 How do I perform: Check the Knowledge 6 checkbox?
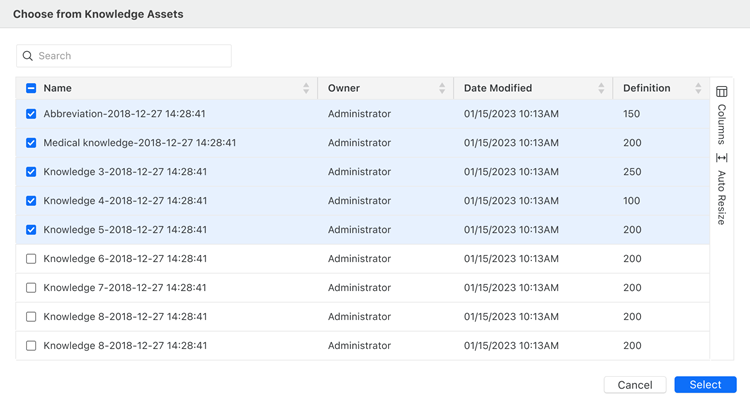pyautogui.click(x=31, y=259)
